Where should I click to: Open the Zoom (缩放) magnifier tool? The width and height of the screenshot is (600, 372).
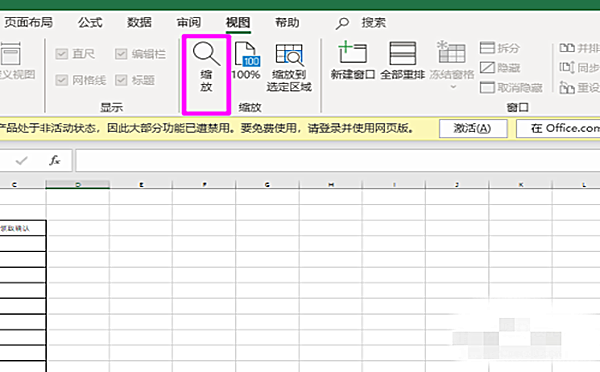206,67
